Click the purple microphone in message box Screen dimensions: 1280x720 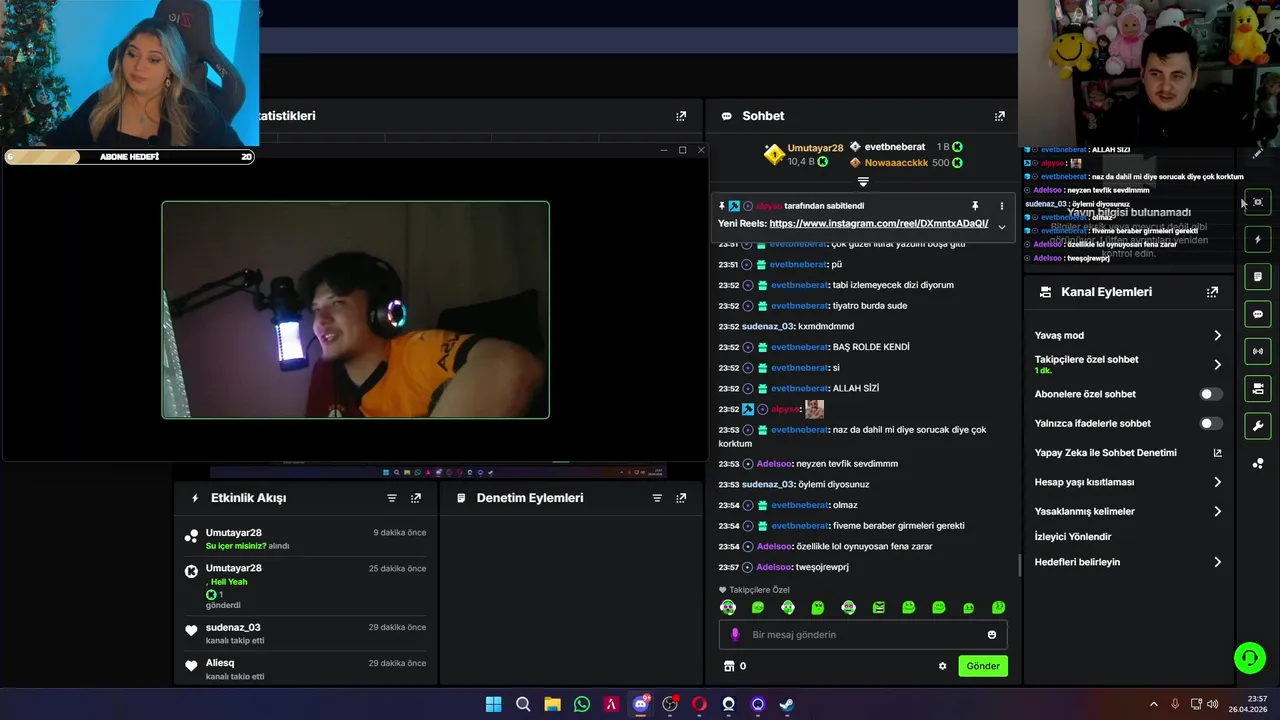tap(735, 635)
